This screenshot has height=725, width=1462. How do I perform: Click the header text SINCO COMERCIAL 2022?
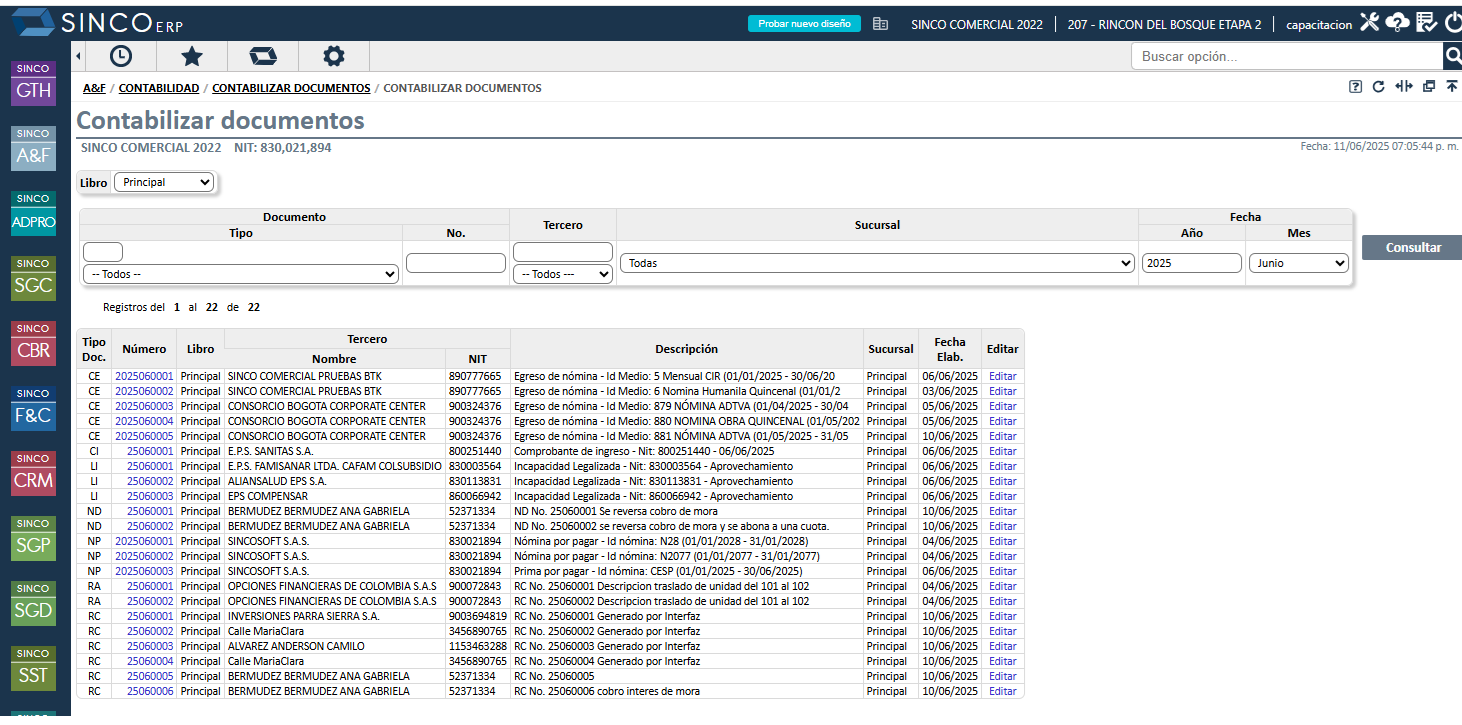click(x=977, y=24)
